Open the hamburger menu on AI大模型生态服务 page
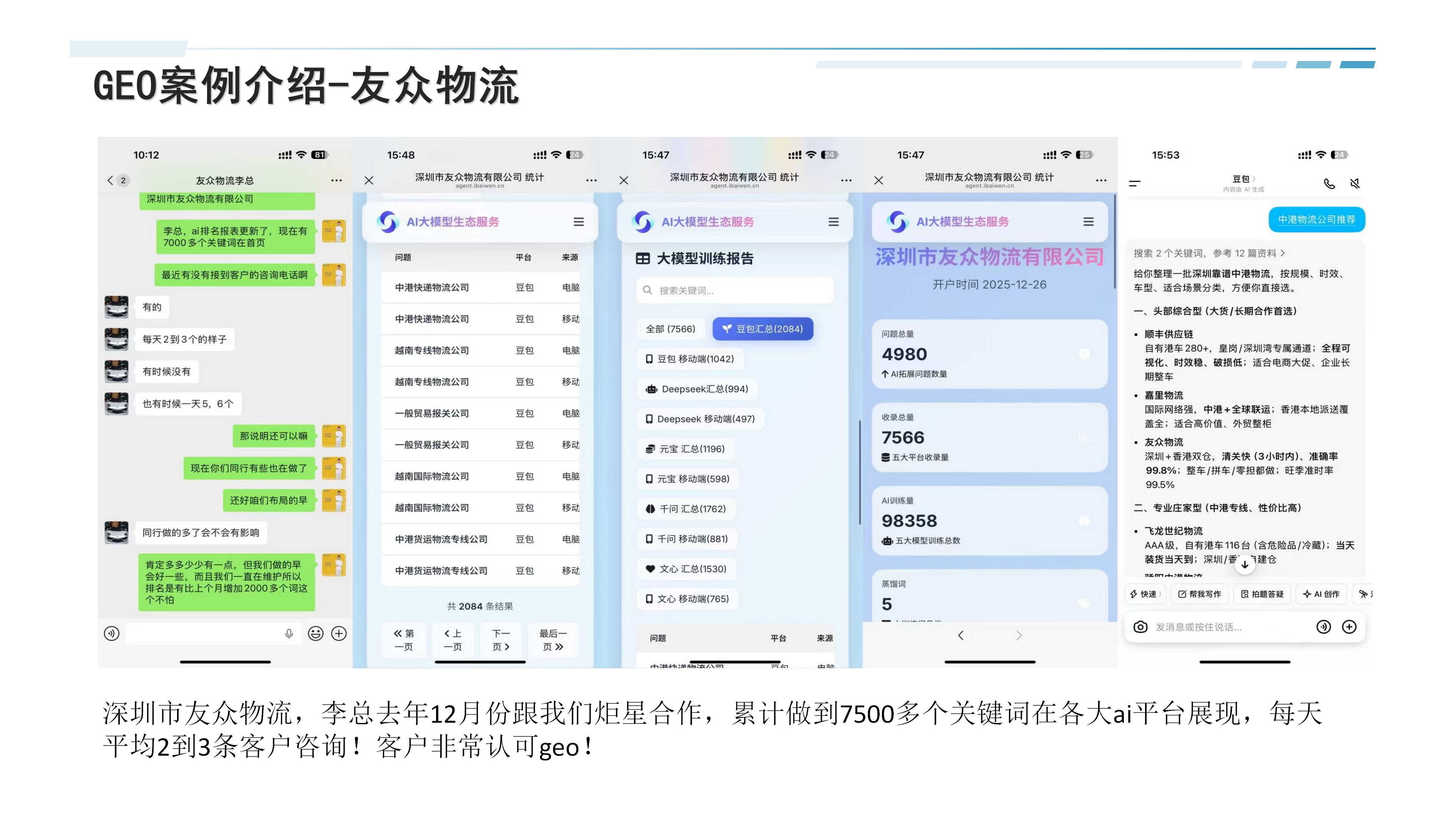This screenshot has height=819, width=1456. pos(578,221)
